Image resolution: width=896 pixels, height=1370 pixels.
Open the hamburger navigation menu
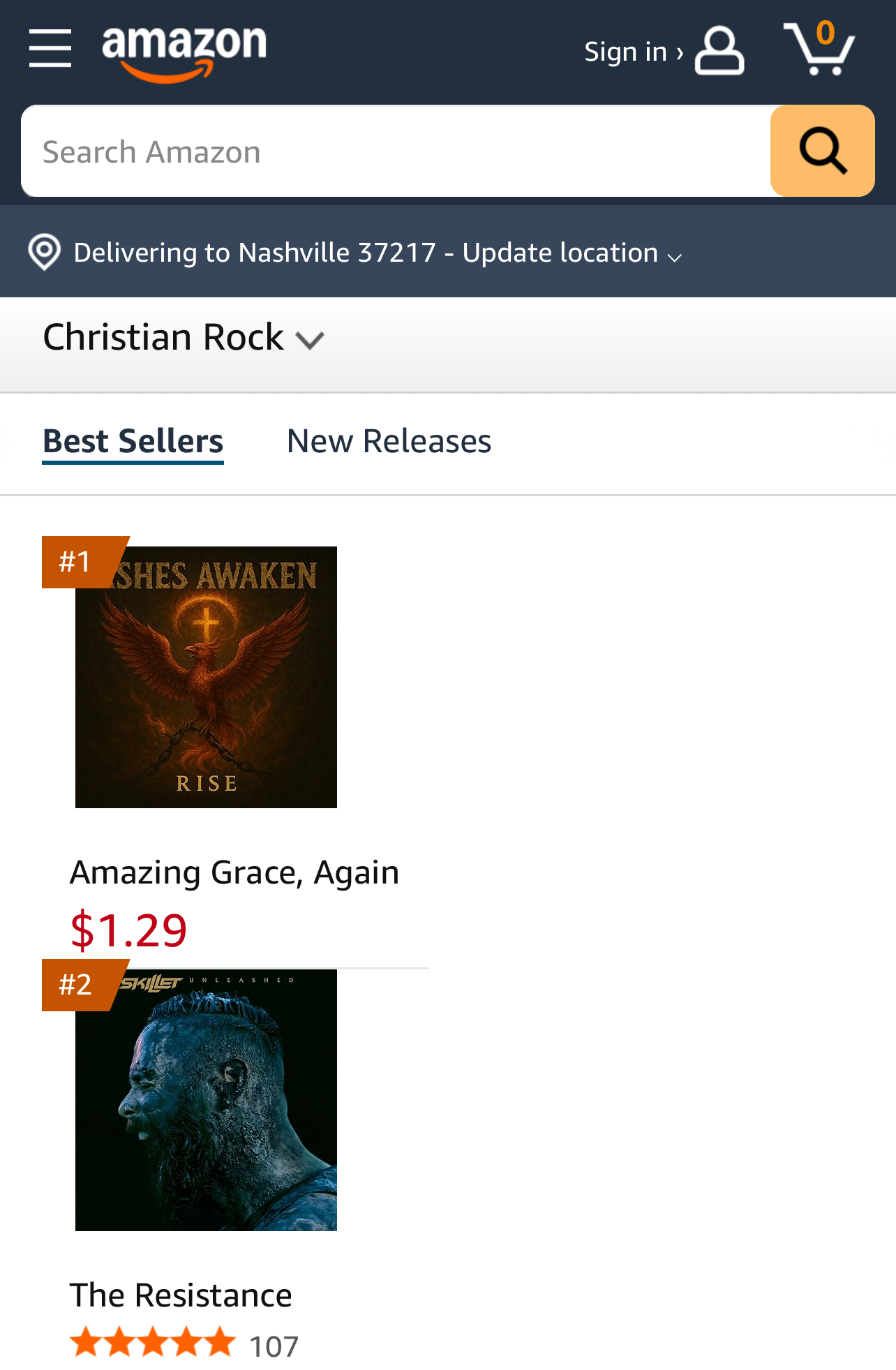coord(50,49)
